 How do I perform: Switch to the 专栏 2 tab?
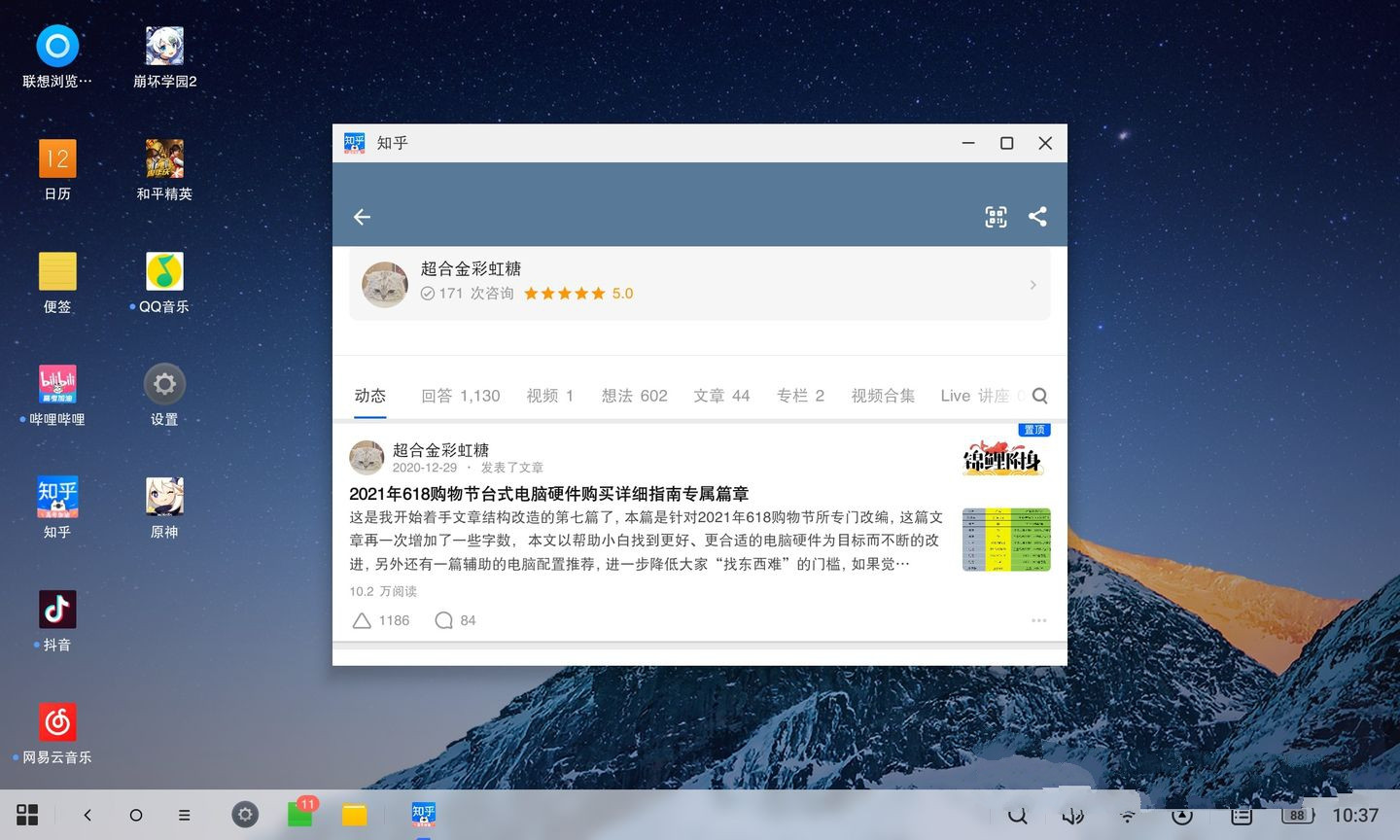[800, 396]
